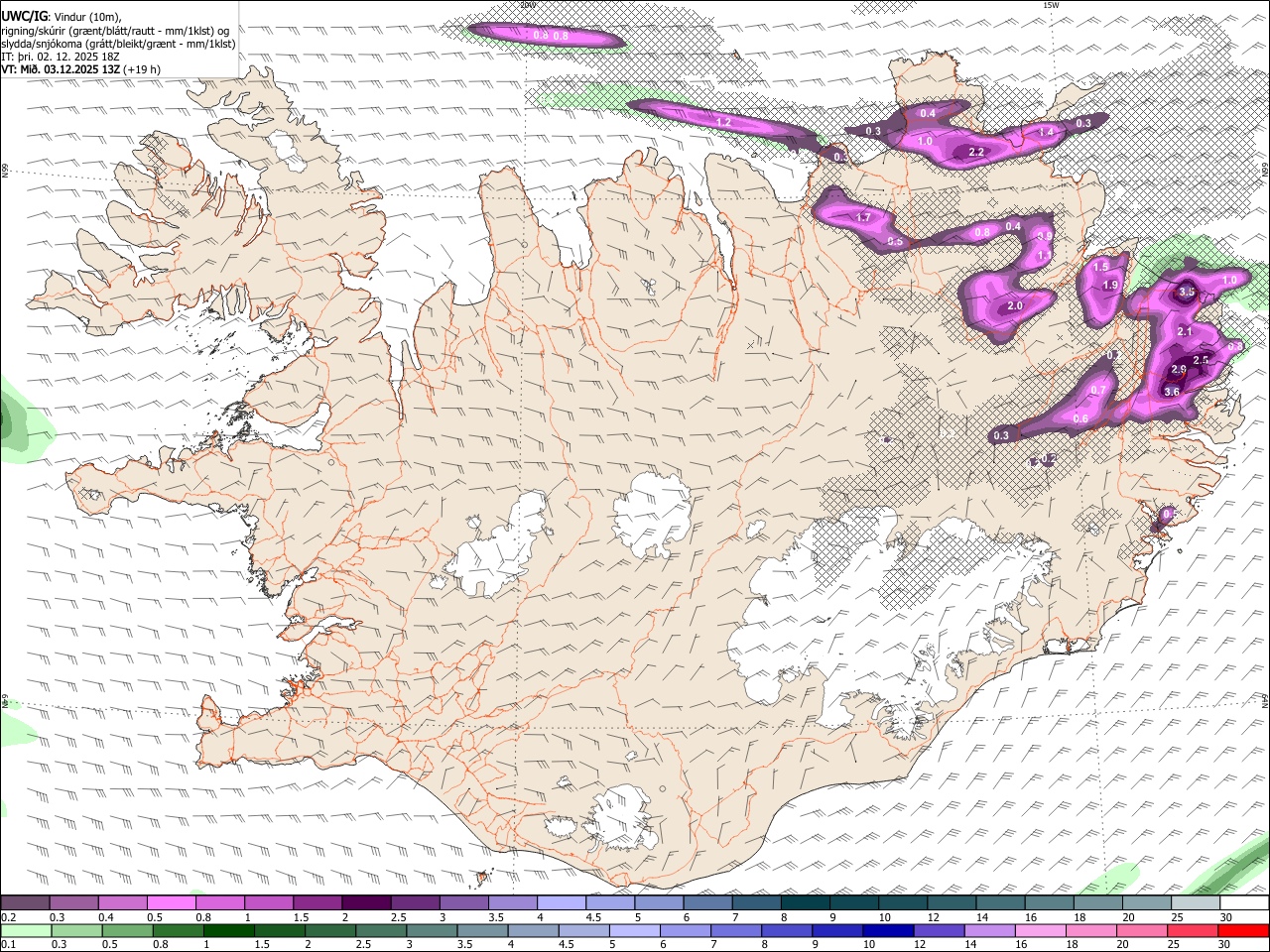Click the '4.5' label in the upper legend row
This screenshot has width=1270, height=952.
(593, 917)
